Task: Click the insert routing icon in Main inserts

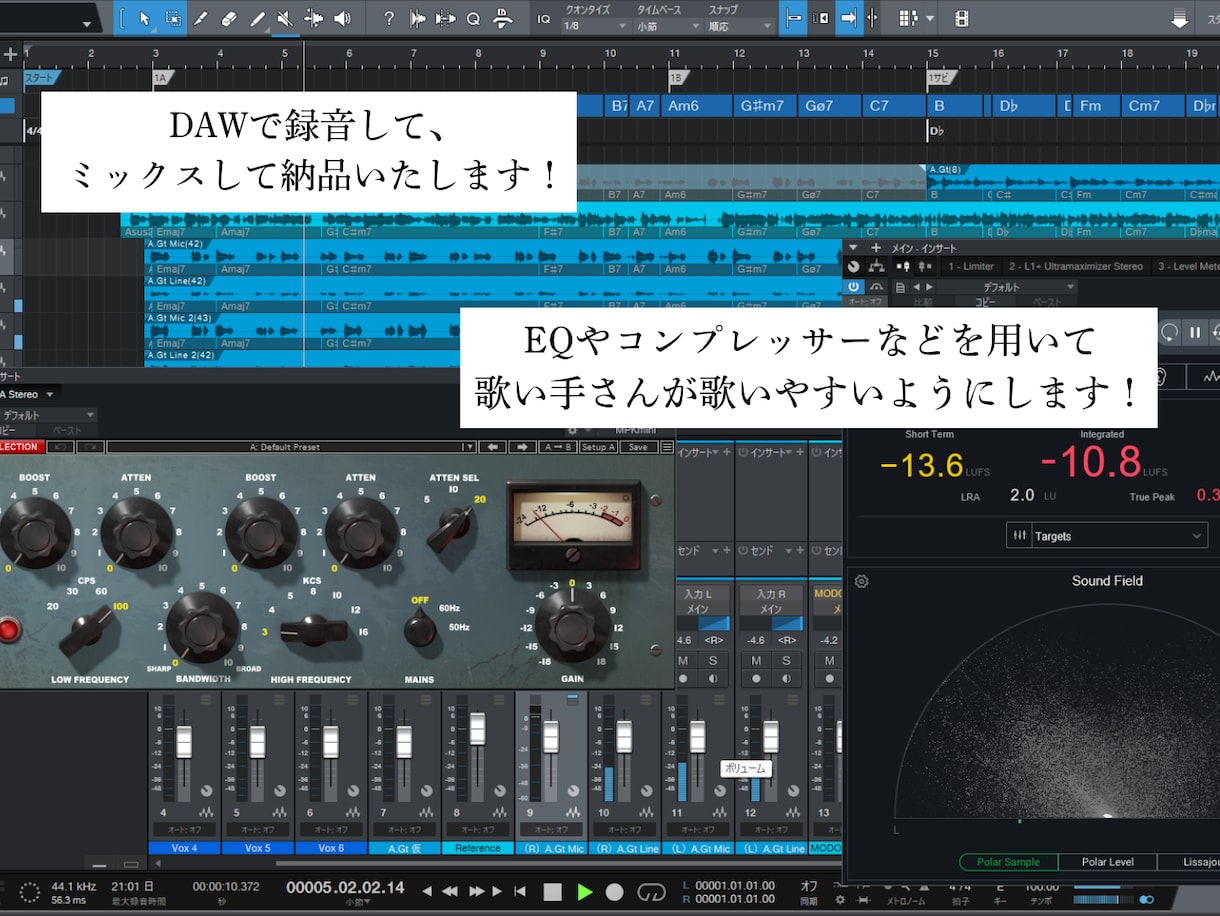Action: pyautogui.click(x=877, y=266)
